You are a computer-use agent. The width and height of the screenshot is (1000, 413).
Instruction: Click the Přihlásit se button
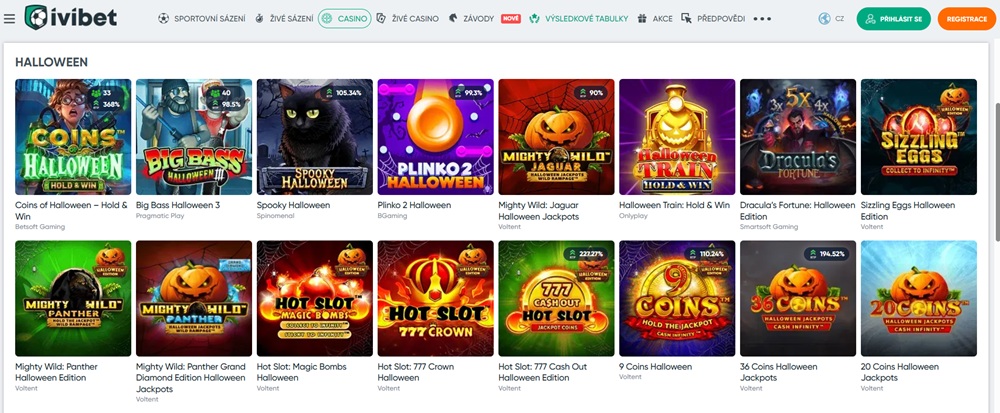click(x=893, y=19)
